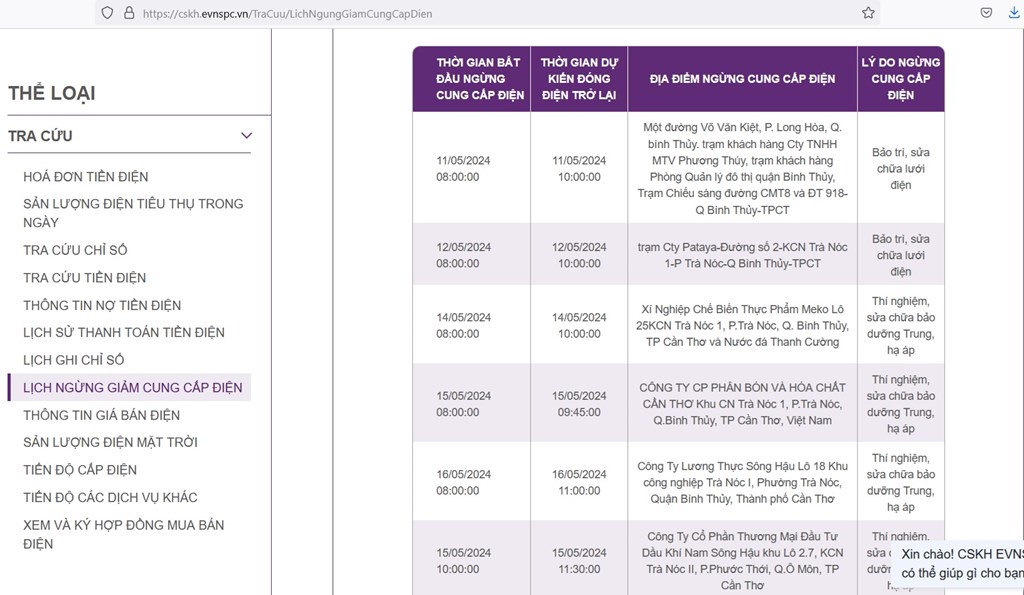Click reason cell in 14/05/2024 row
Image resolution: width=1024 pixels, height=595 pixels.
tap(901, 325)
